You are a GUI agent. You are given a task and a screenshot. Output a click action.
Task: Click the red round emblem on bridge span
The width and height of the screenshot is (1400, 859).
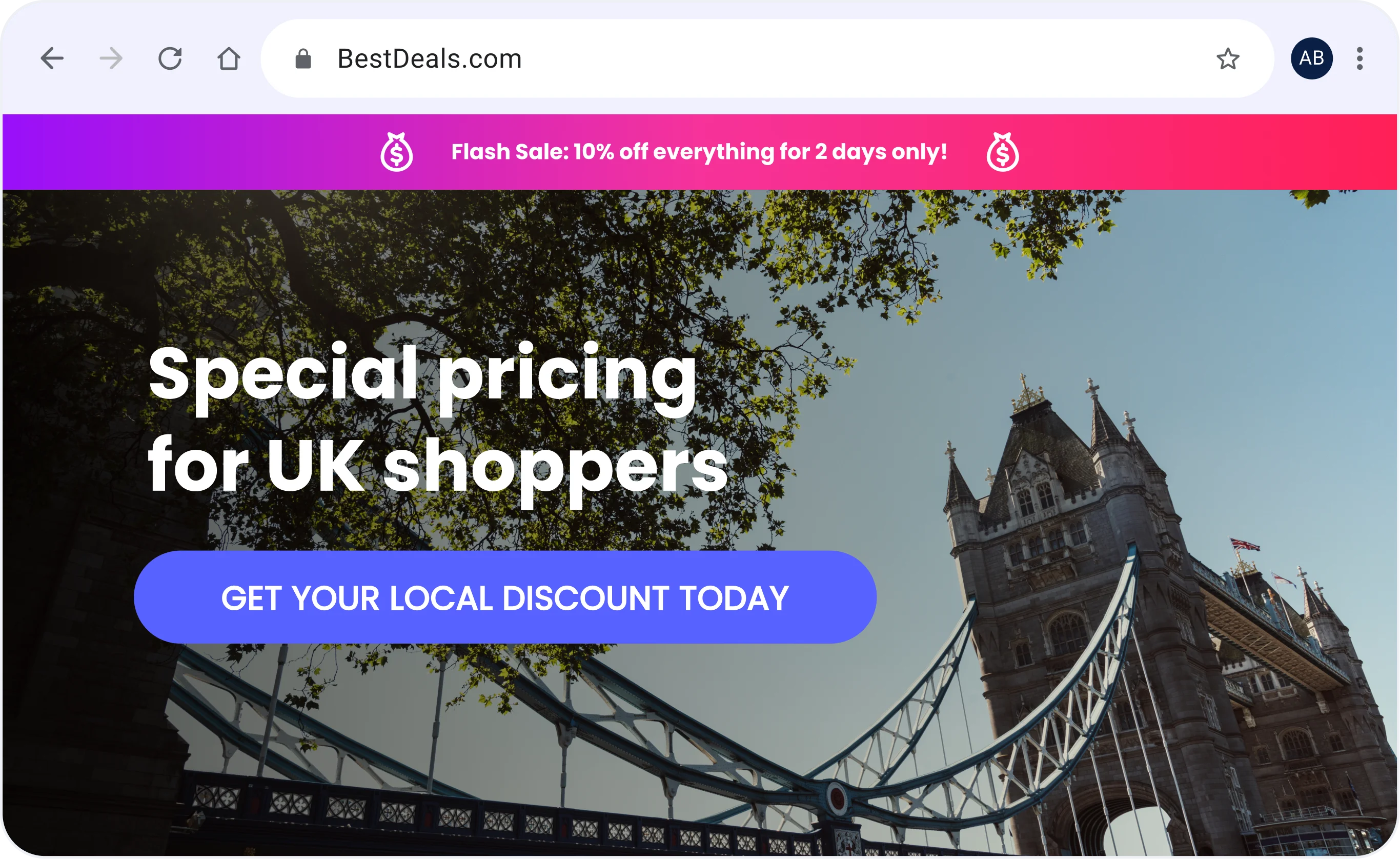click(837, 797)
